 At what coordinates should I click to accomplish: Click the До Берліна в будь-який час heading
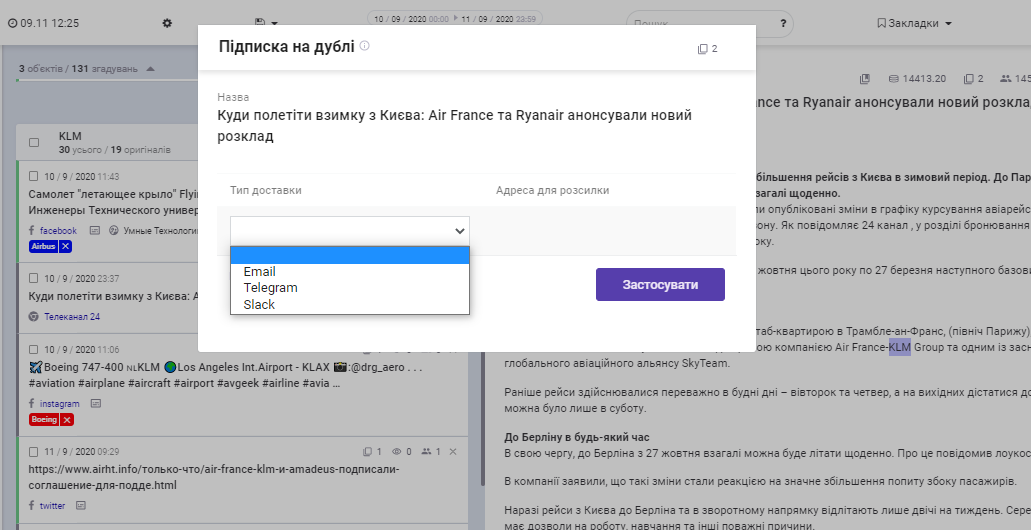(577, 437)
